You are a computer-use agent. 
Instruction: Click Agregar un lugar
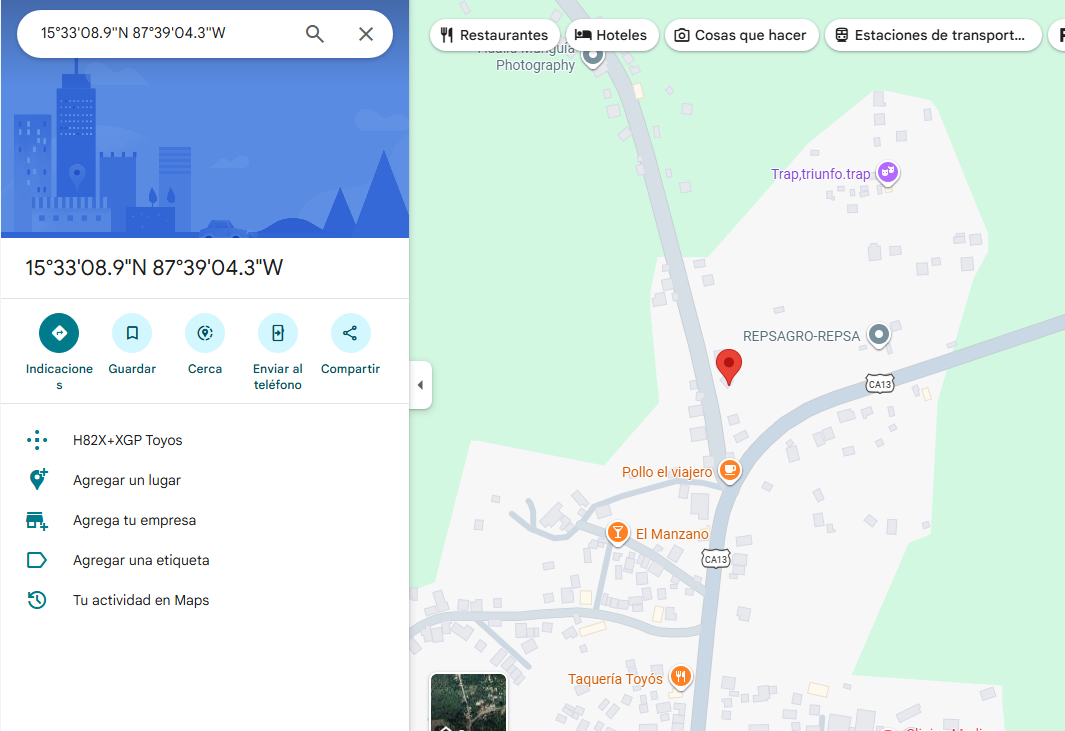[127, 480]
